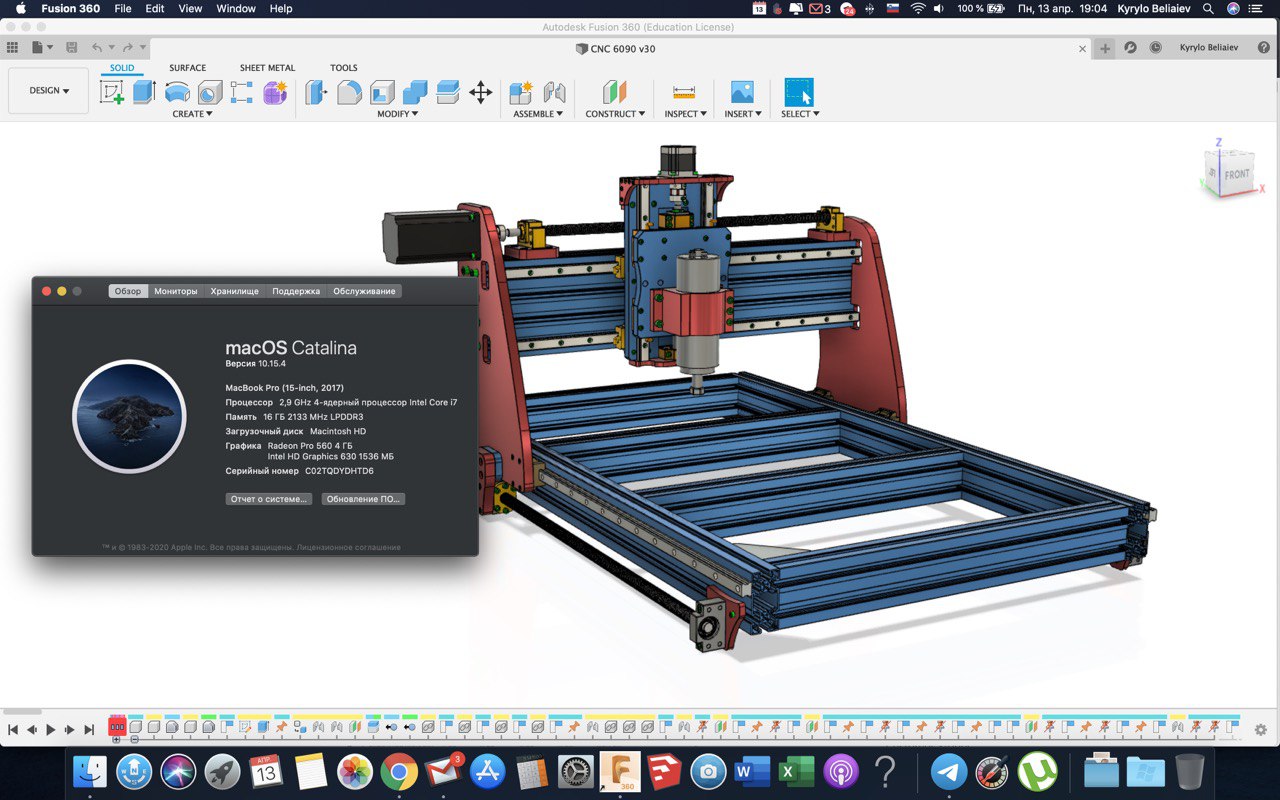
Task: Select the Extrude tool
Action: point(145,93)
